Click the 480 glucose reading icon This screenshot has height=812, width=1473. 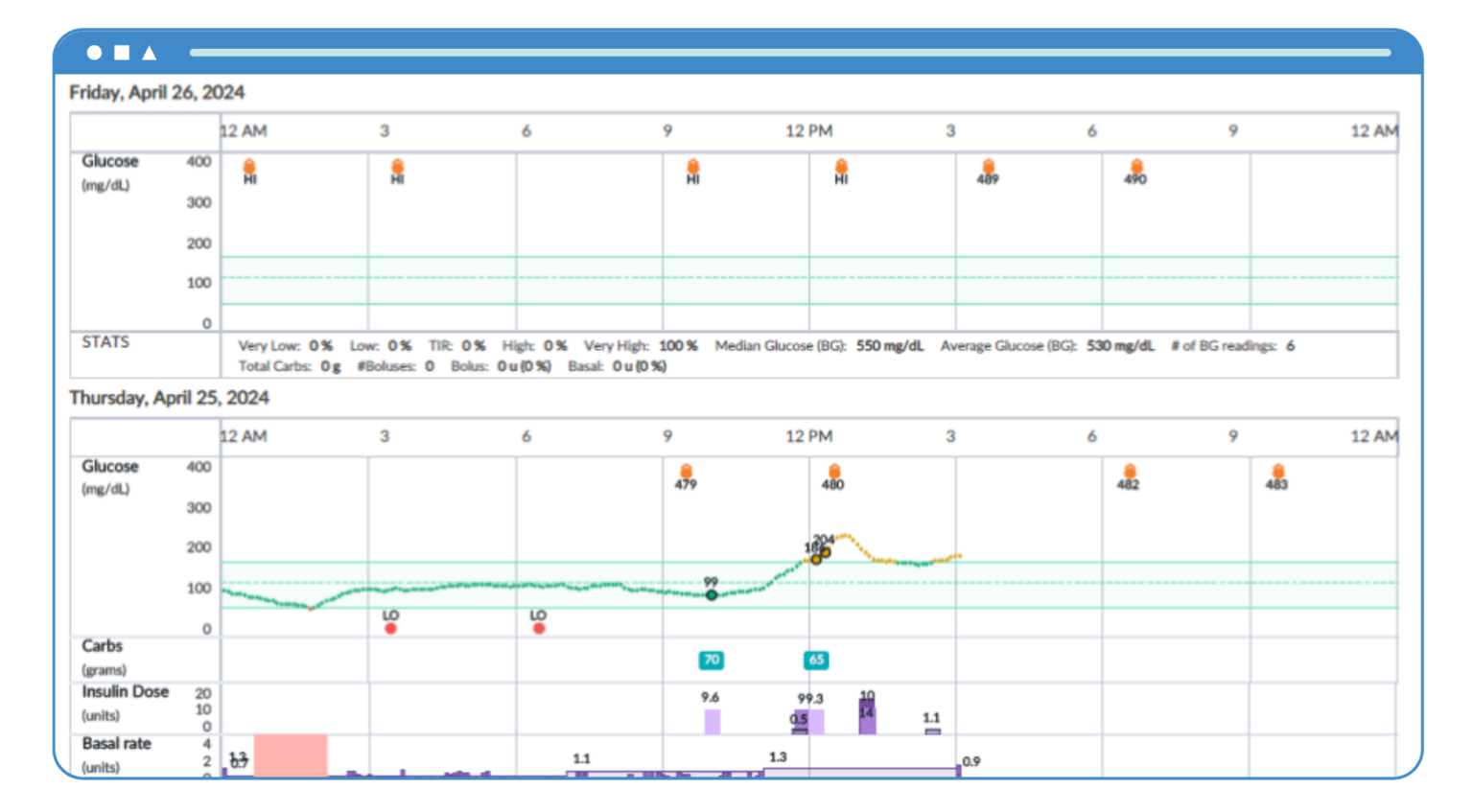click(834, 471)
